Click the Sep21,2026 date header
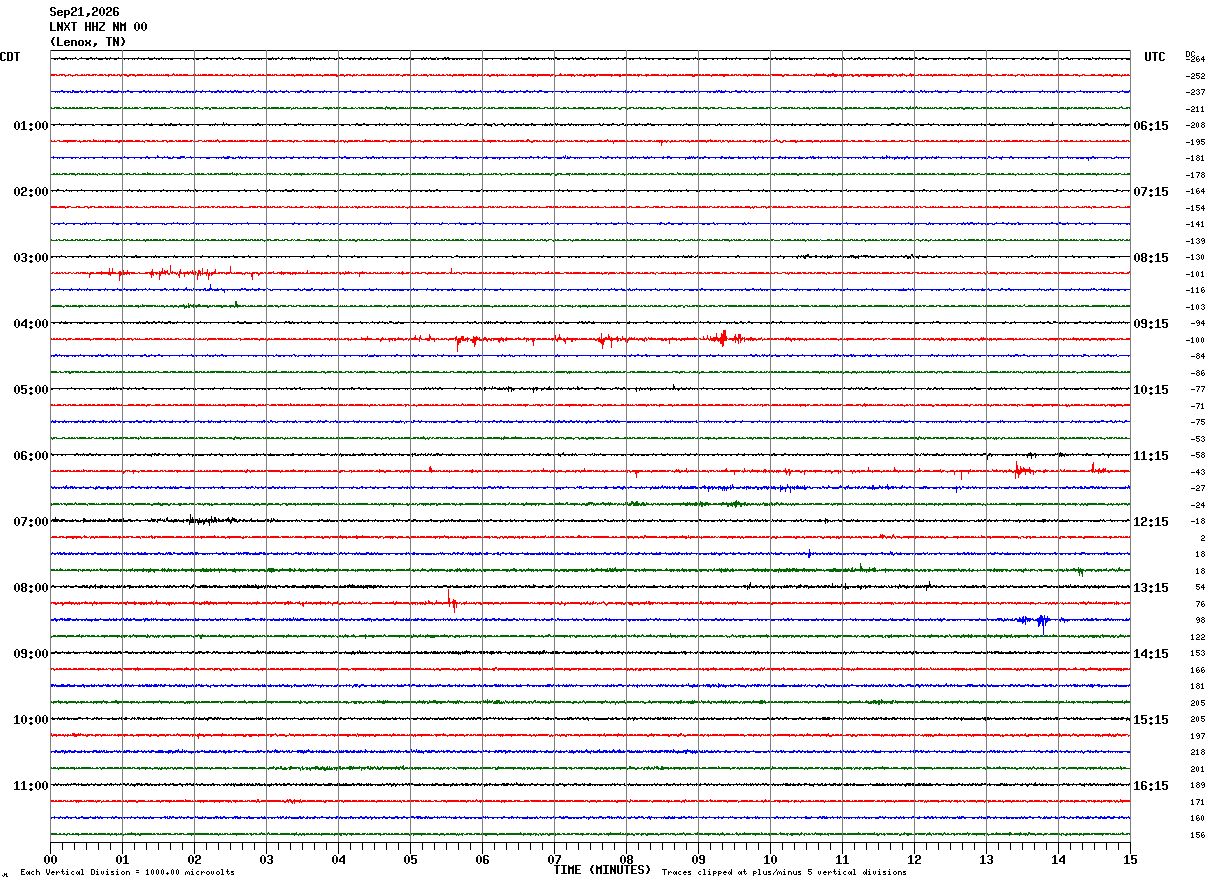The width and height of the screenshot is (1210, 886). (x=84, y=12)
